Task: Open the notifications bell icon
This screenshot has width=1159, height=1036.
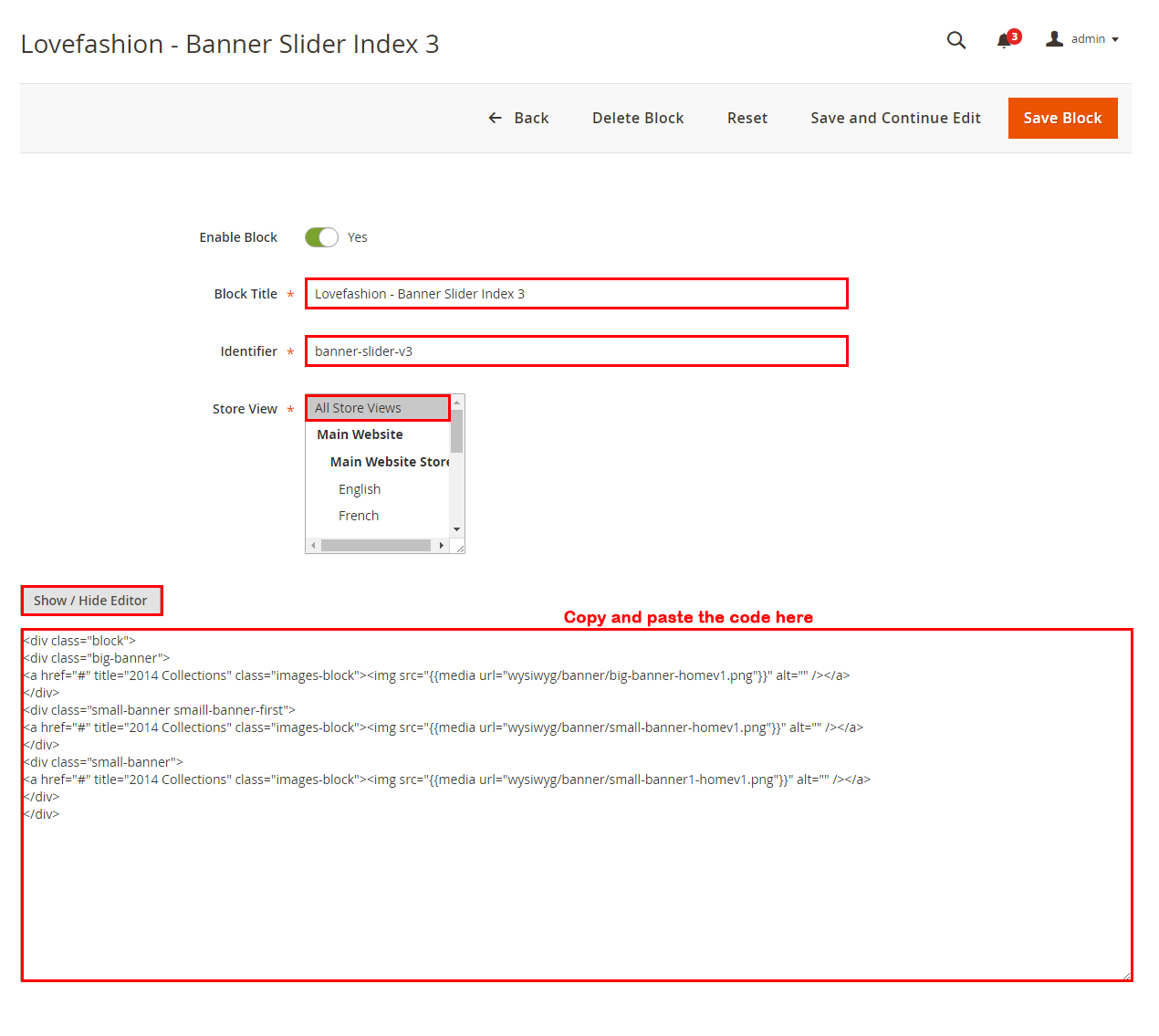Action: pos(1004,40)
